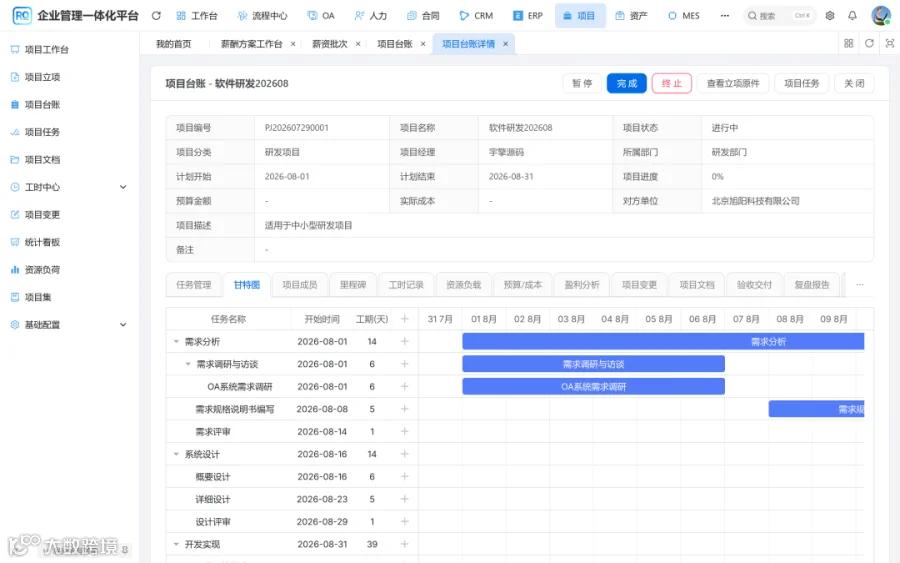Click the user avatar at top right
The image size is (900, 563).
tap(880, 15)
